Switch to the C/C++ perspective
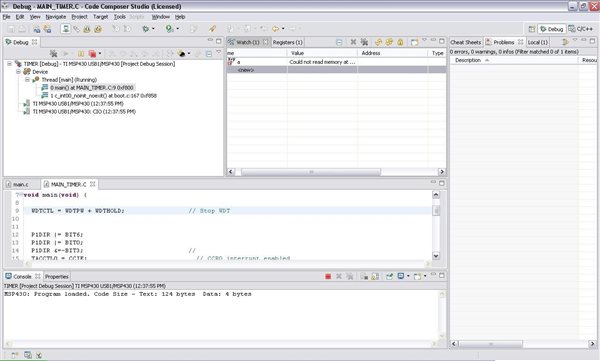 pos(581,29)
